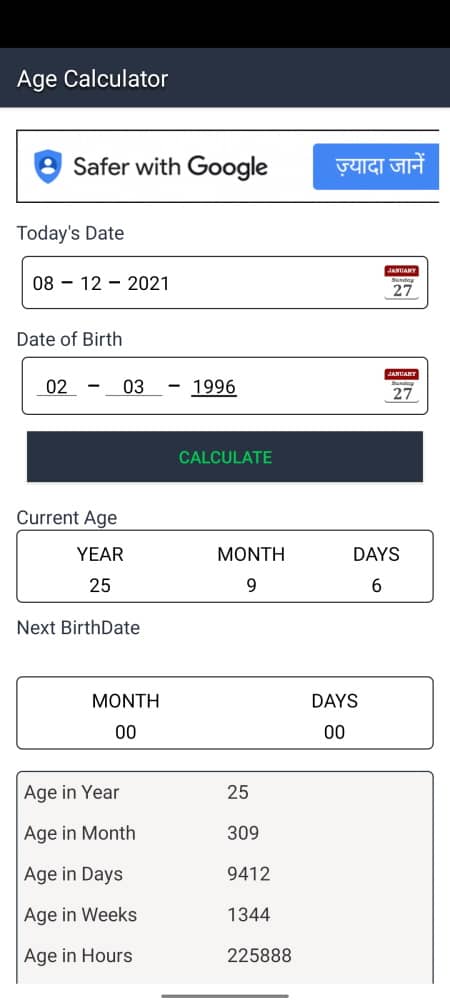Tap the Age in Month row value 309

click(243, 833)
